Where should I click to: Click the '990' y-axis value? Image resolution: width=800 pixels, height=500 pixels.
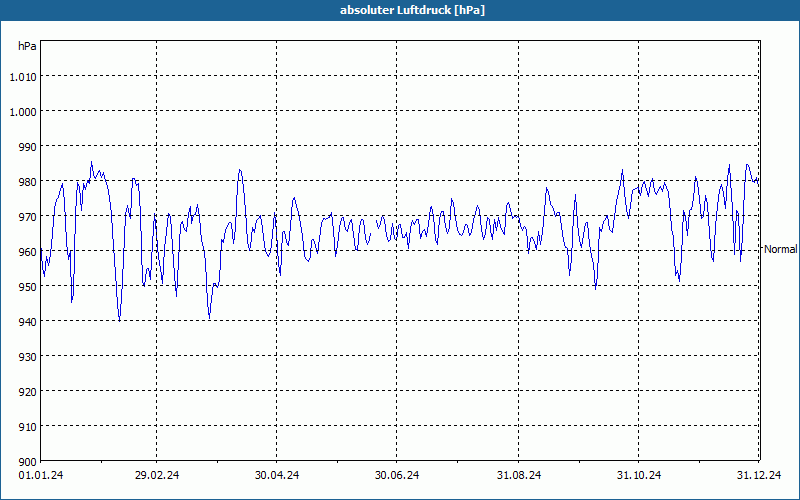tap(28, 147)
